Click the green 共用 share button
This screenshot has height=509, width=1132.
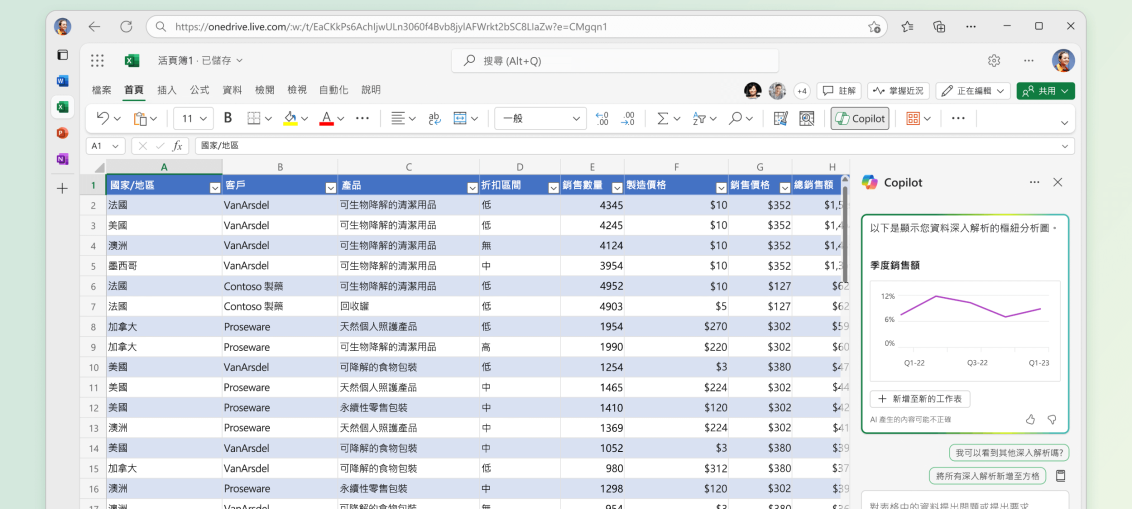pos(1045,91)
